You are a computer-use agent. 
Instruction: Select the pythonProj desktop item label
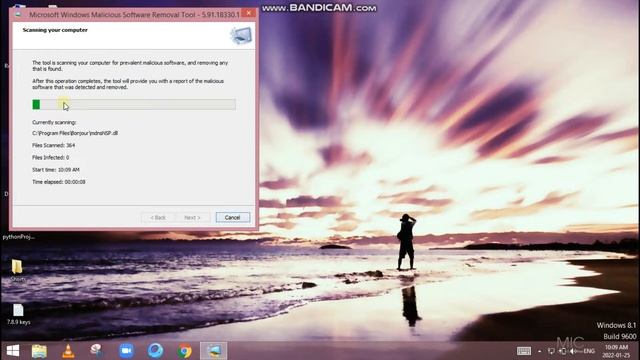19,237
